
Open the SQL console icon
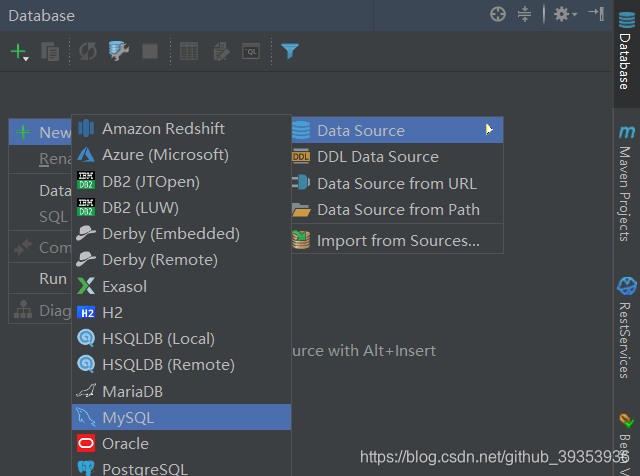click(251, 51)
